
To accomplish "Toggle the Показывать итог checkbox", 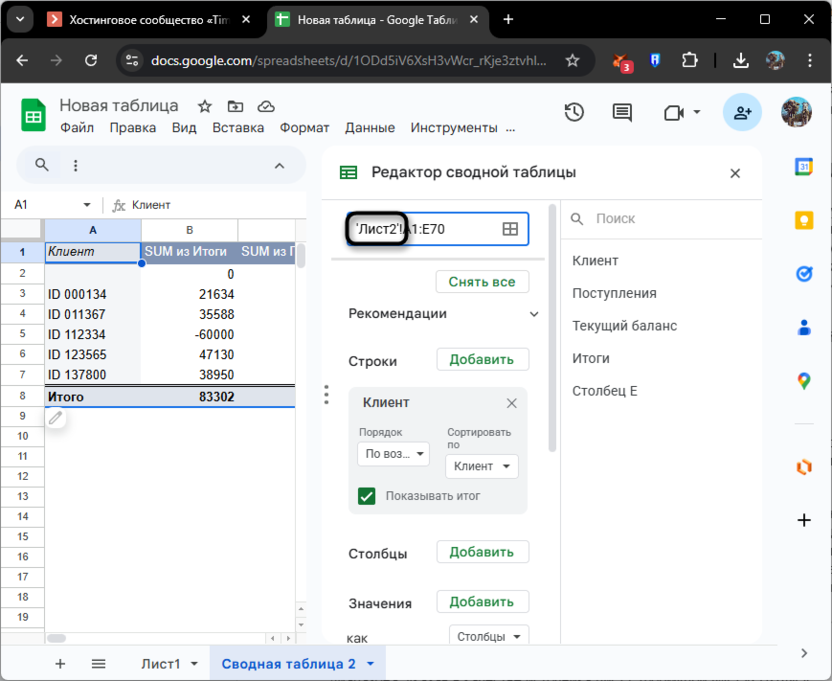I will click(x=367, y=495).
